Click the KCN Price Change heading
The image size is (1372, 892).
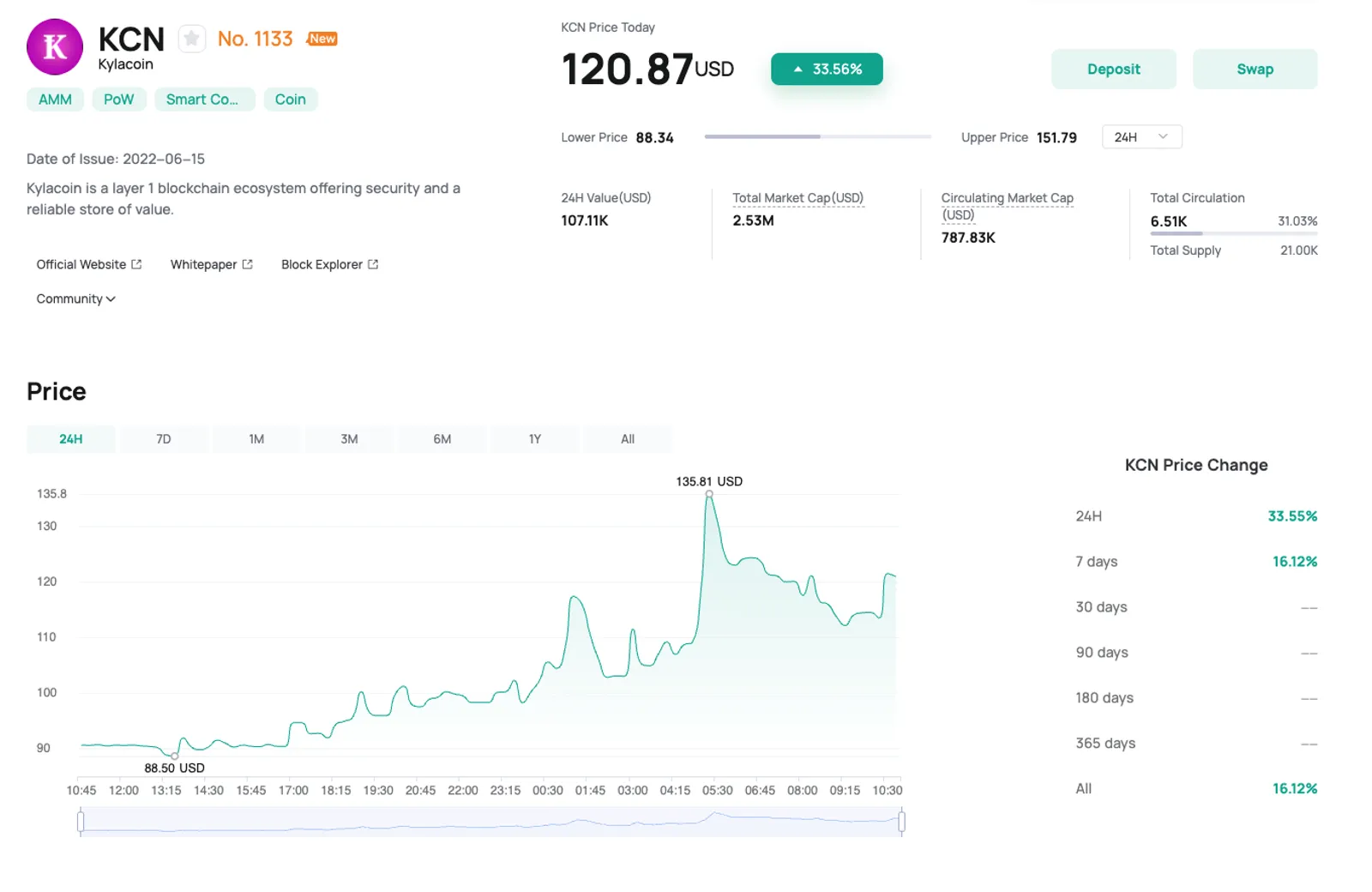click(1196, 465)
